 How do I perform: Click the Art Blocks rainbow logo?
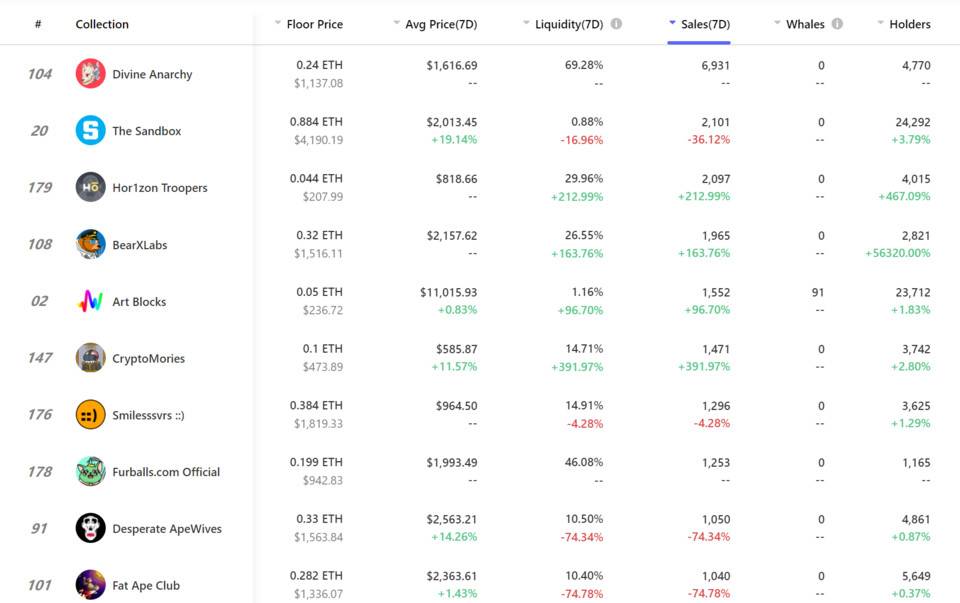[x=91, y=301]
